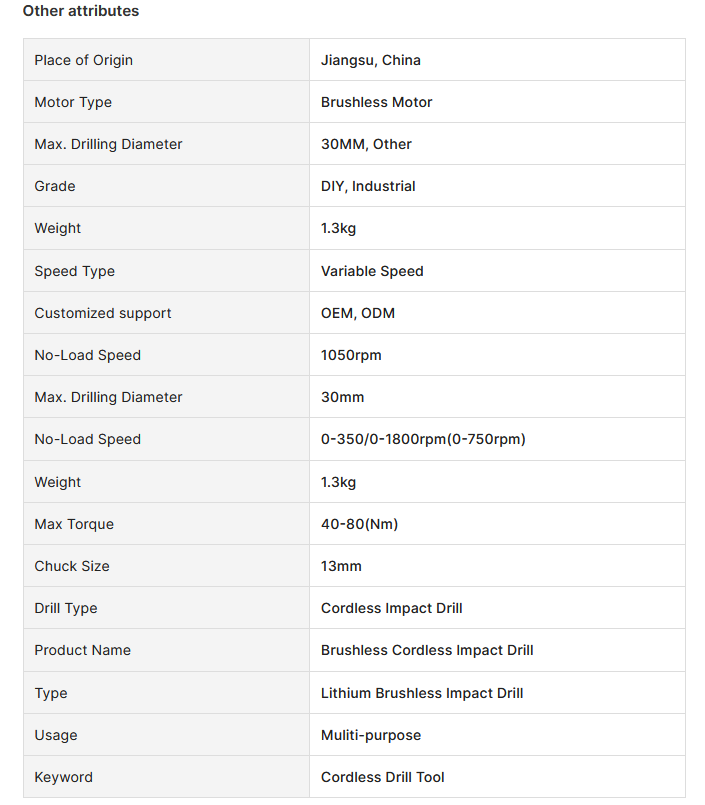Click the "Cordless Drill Tool" keyword value
Screen dimensions: 705x805
pyautogui.click(x=383, y=777)
